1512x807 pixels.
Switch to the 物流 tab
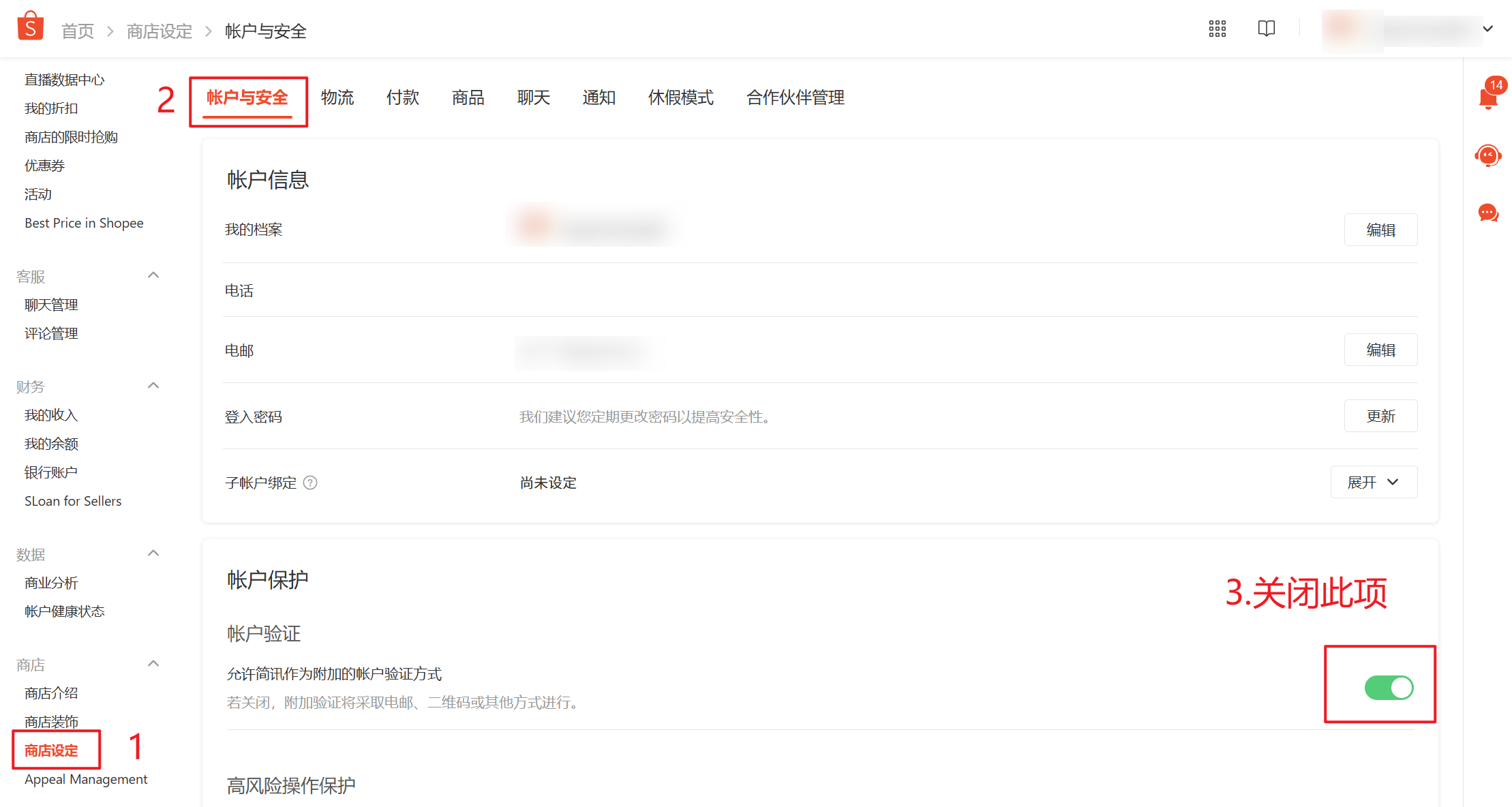(337, 97)
